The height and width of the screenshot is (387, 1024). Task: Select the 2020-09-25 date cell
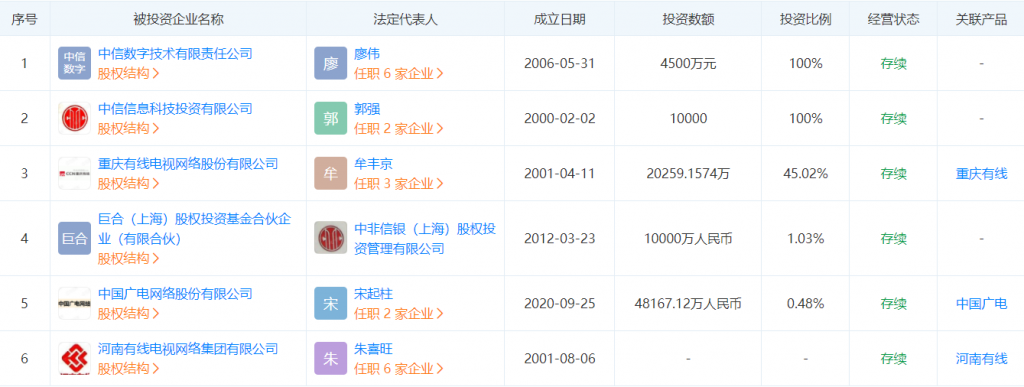click(x=560, y=303)
